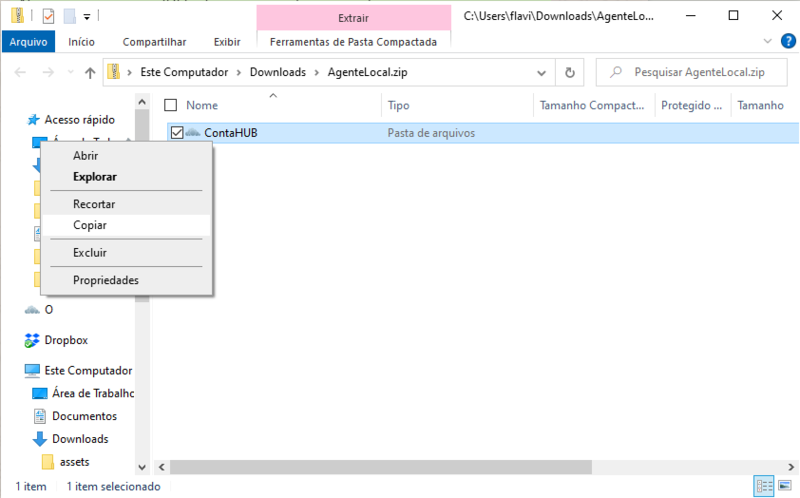The width and height of the screenshot is (800, 498).
Task: Sort by Tamanho Compact... column
Action: 592,105
